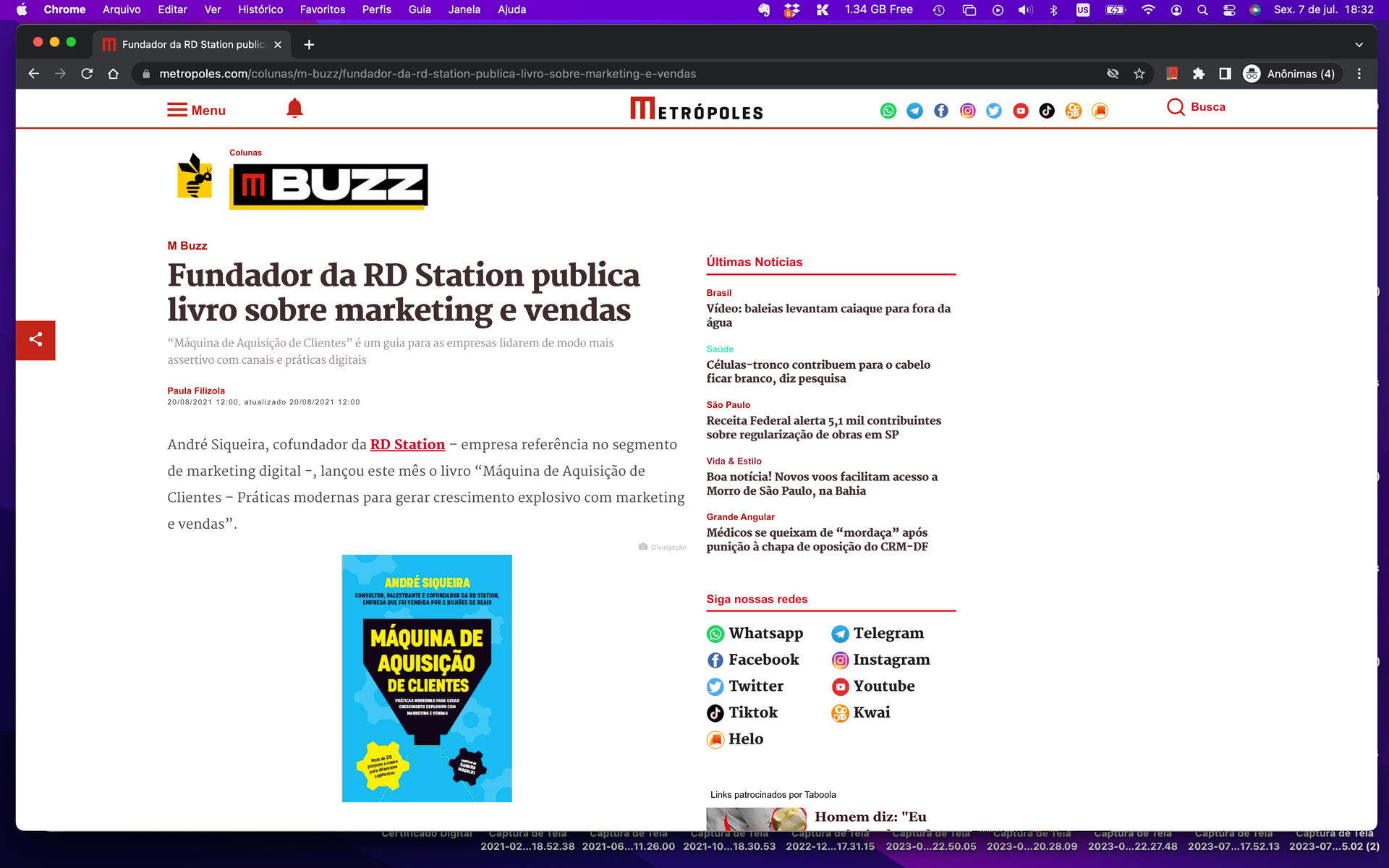Open the Colunas breadcrumb label
Viewport: 1389px width, 868px height.
click(245, 153)
